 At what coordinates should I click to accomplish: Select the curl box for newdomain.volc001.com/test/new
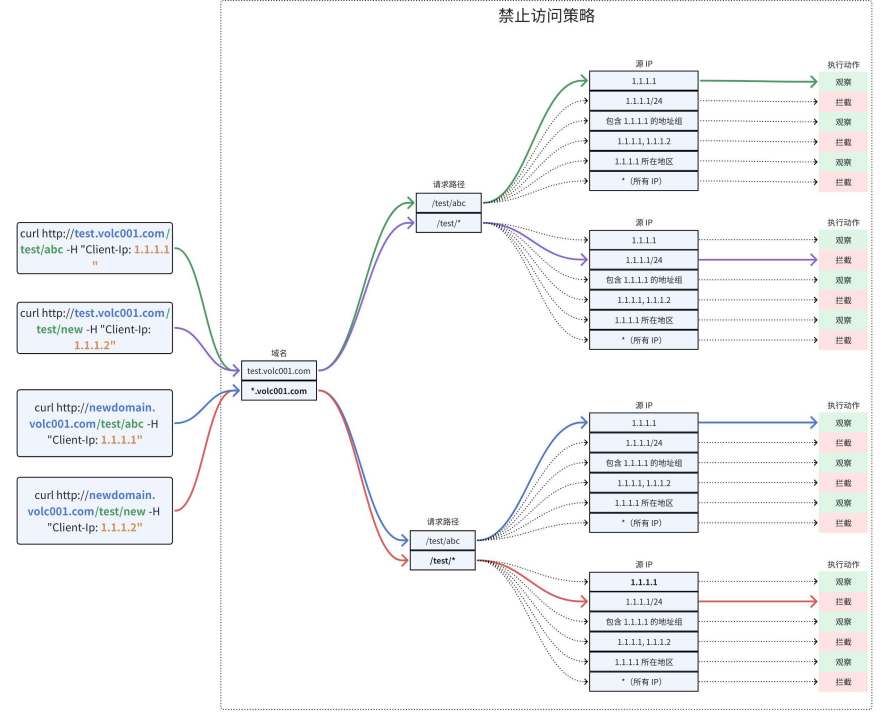95,511
